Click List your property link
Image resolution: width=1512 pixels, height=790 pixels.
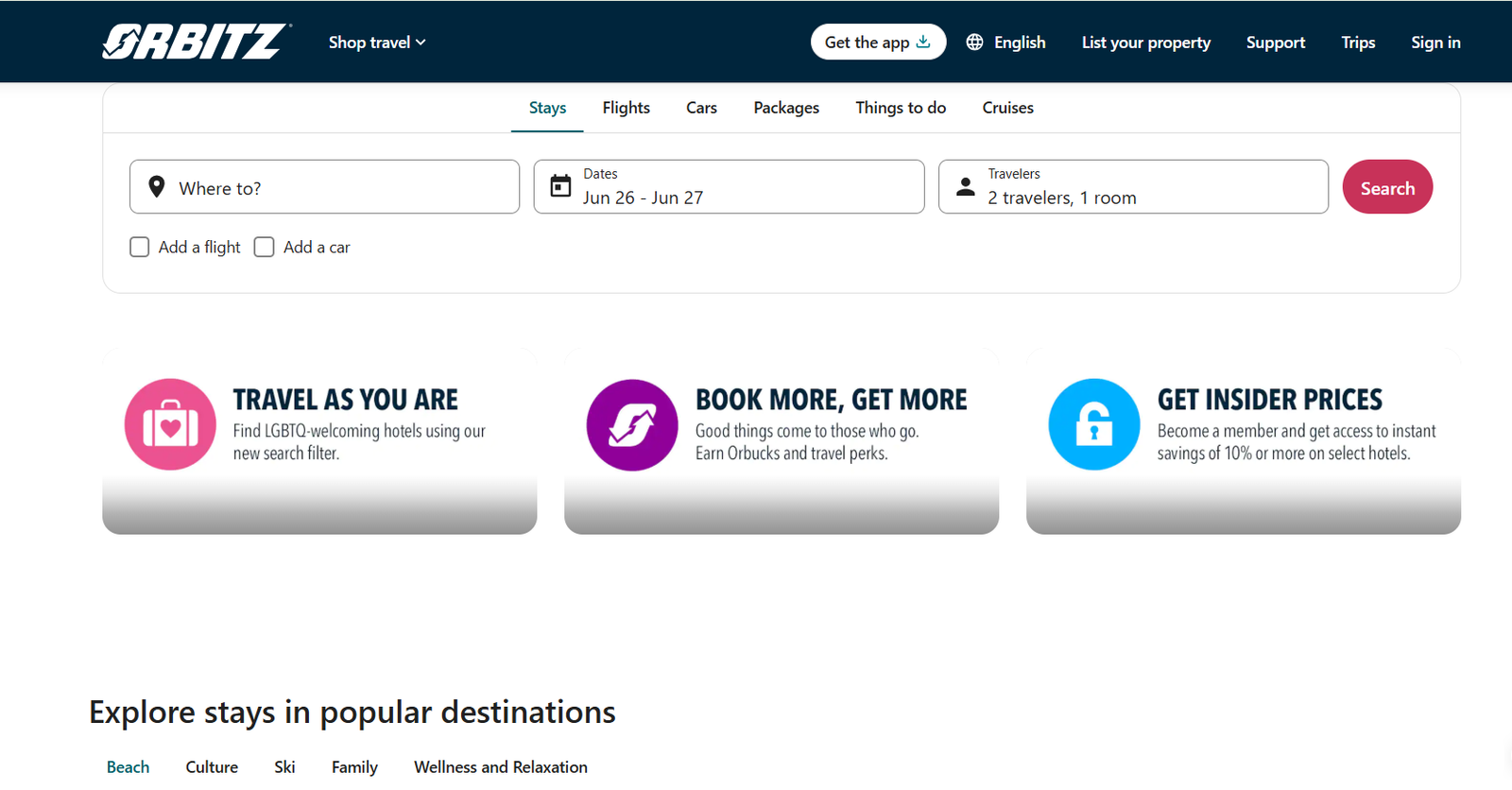pos(1145,43)
